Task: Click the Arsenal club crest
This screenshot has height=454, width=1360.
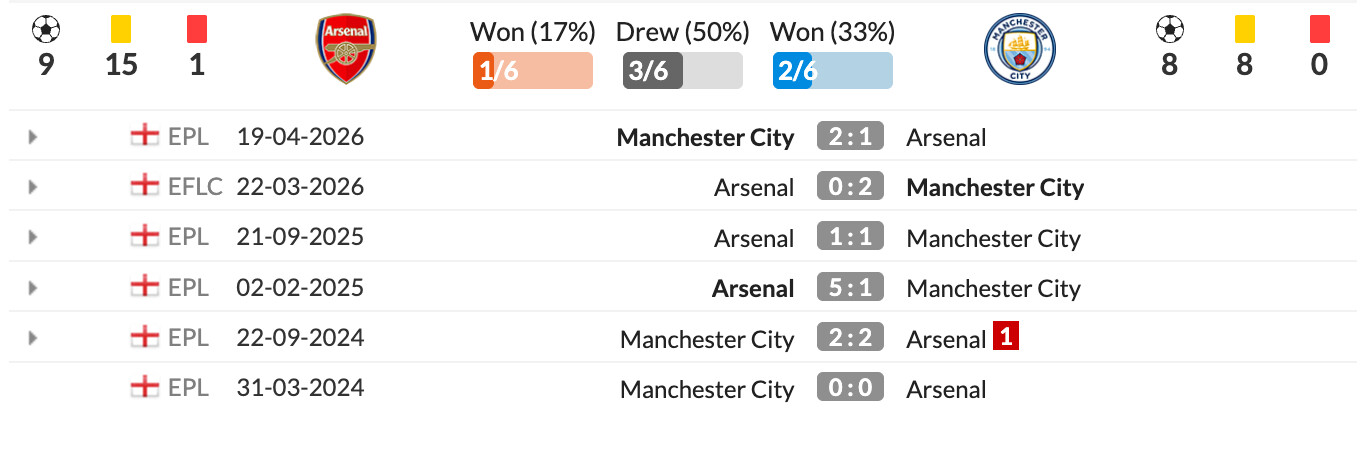Action: click(x=346, y=49)
